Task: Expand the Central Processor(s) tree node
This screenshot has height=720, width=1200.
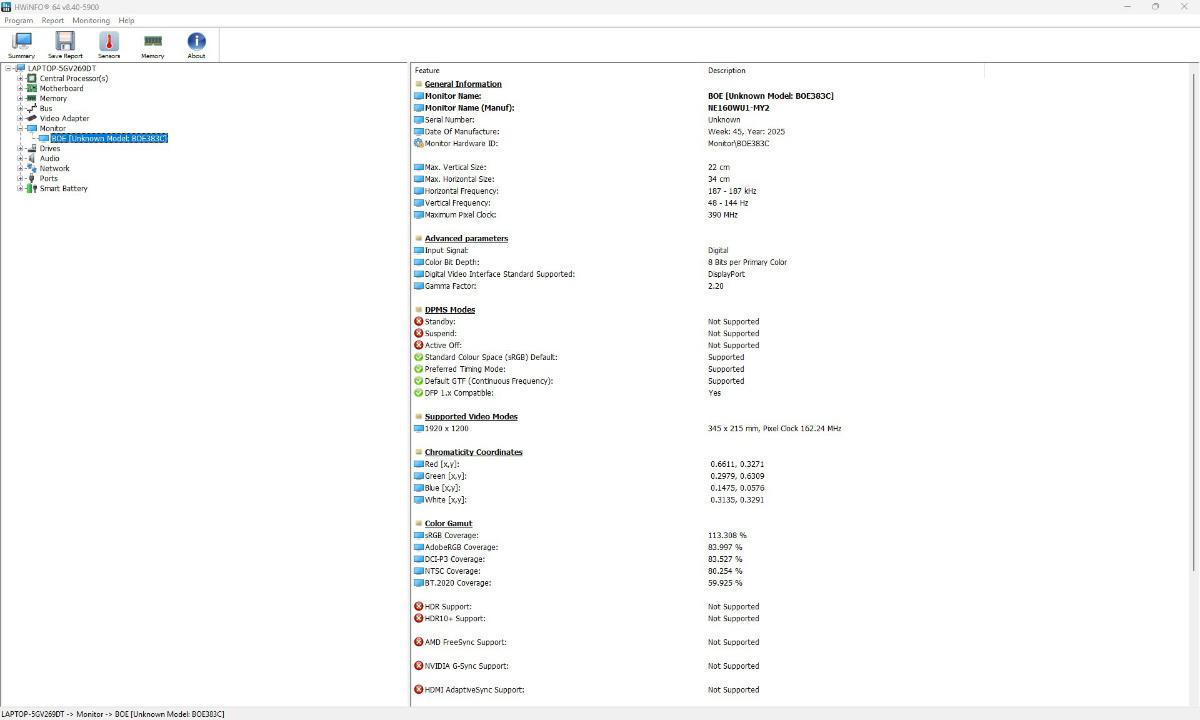Action: [20, 78]
